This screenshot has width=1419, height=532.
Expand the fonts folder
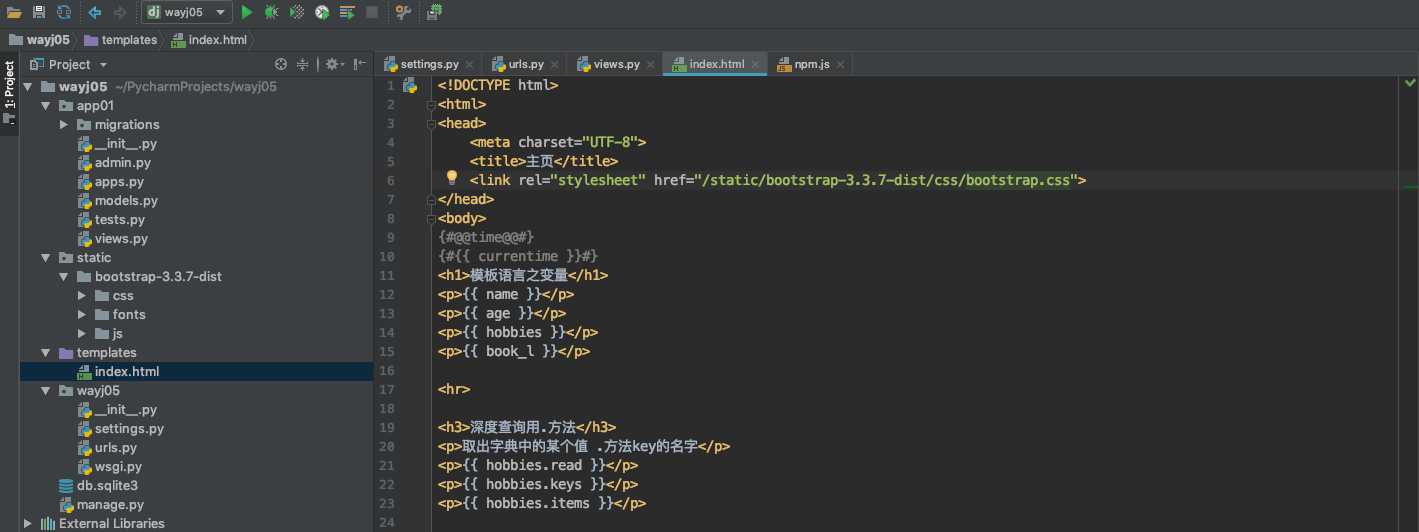click(x=82, y=315)
